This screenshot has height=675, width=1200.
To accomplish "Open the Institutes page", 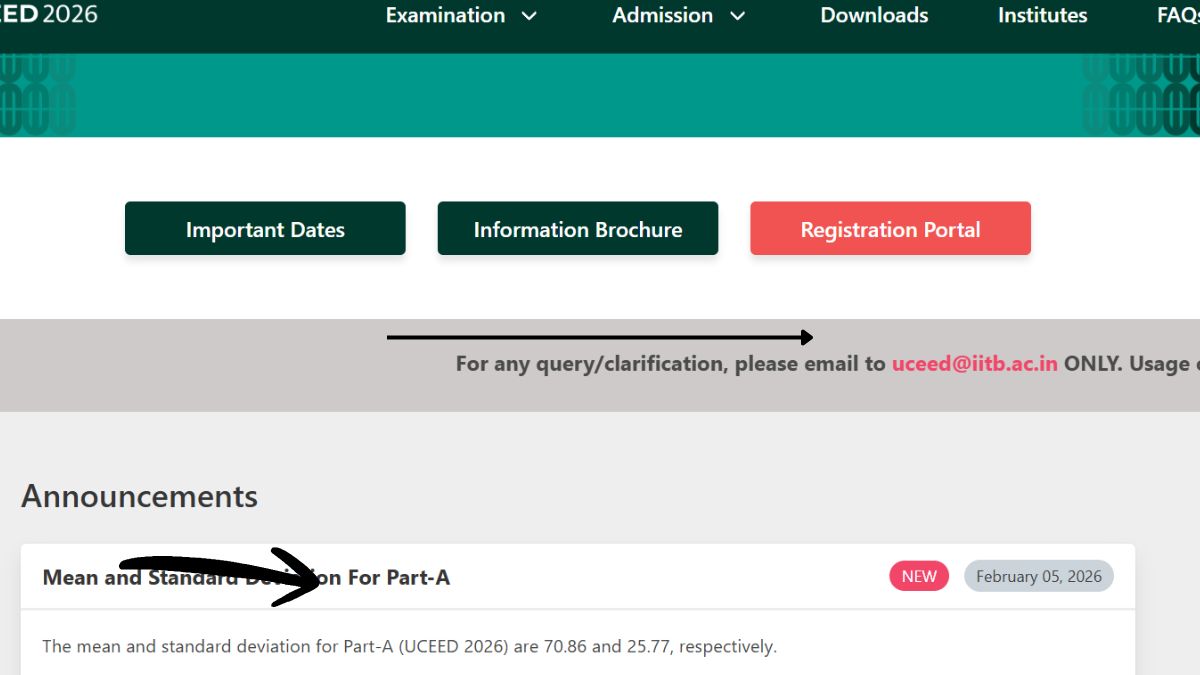I will [1042, 15].
